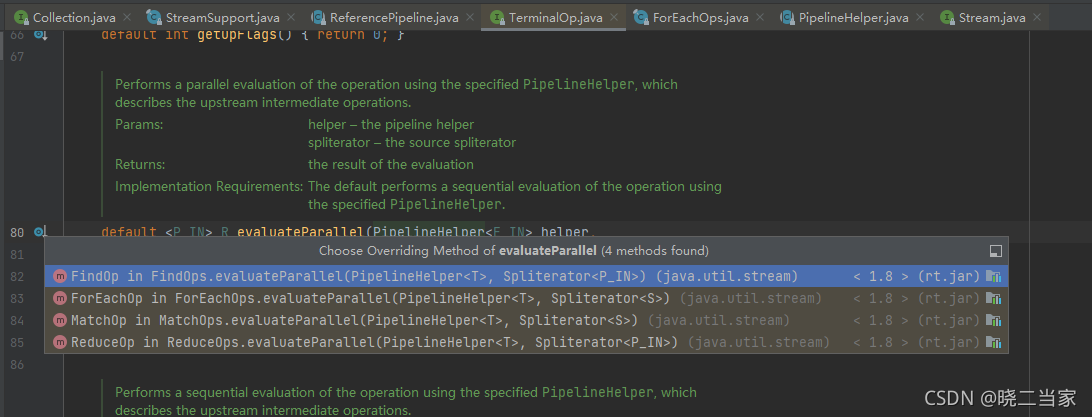Switch to the ReferencePipeline.java tab

[x=393, y=17]
